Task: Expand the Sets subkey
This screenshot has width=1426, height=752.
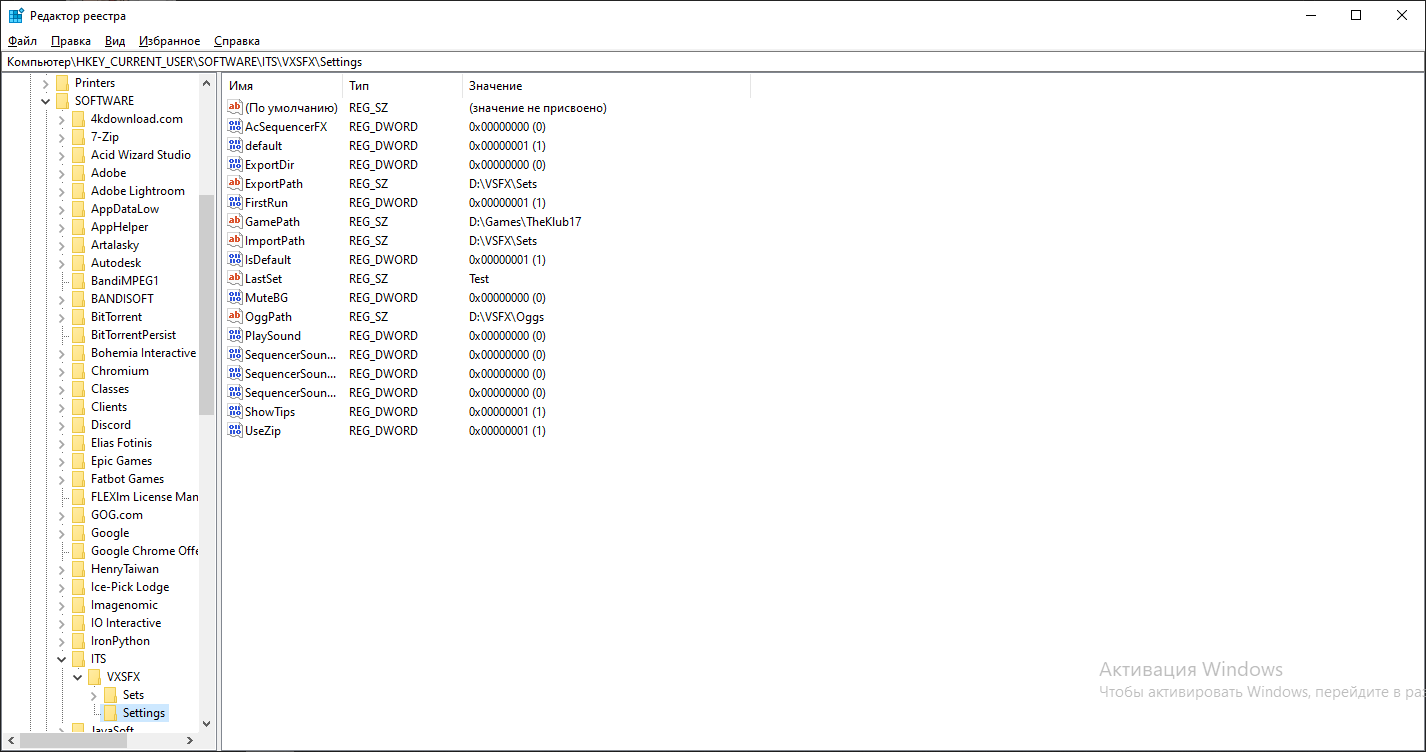Action: tap(93, 695)
